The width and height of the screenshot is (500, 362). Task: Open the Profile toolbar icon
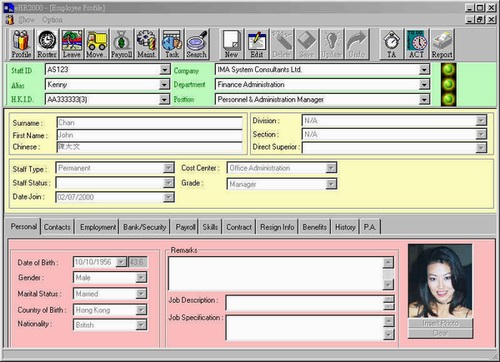click(x=22, y=44)
